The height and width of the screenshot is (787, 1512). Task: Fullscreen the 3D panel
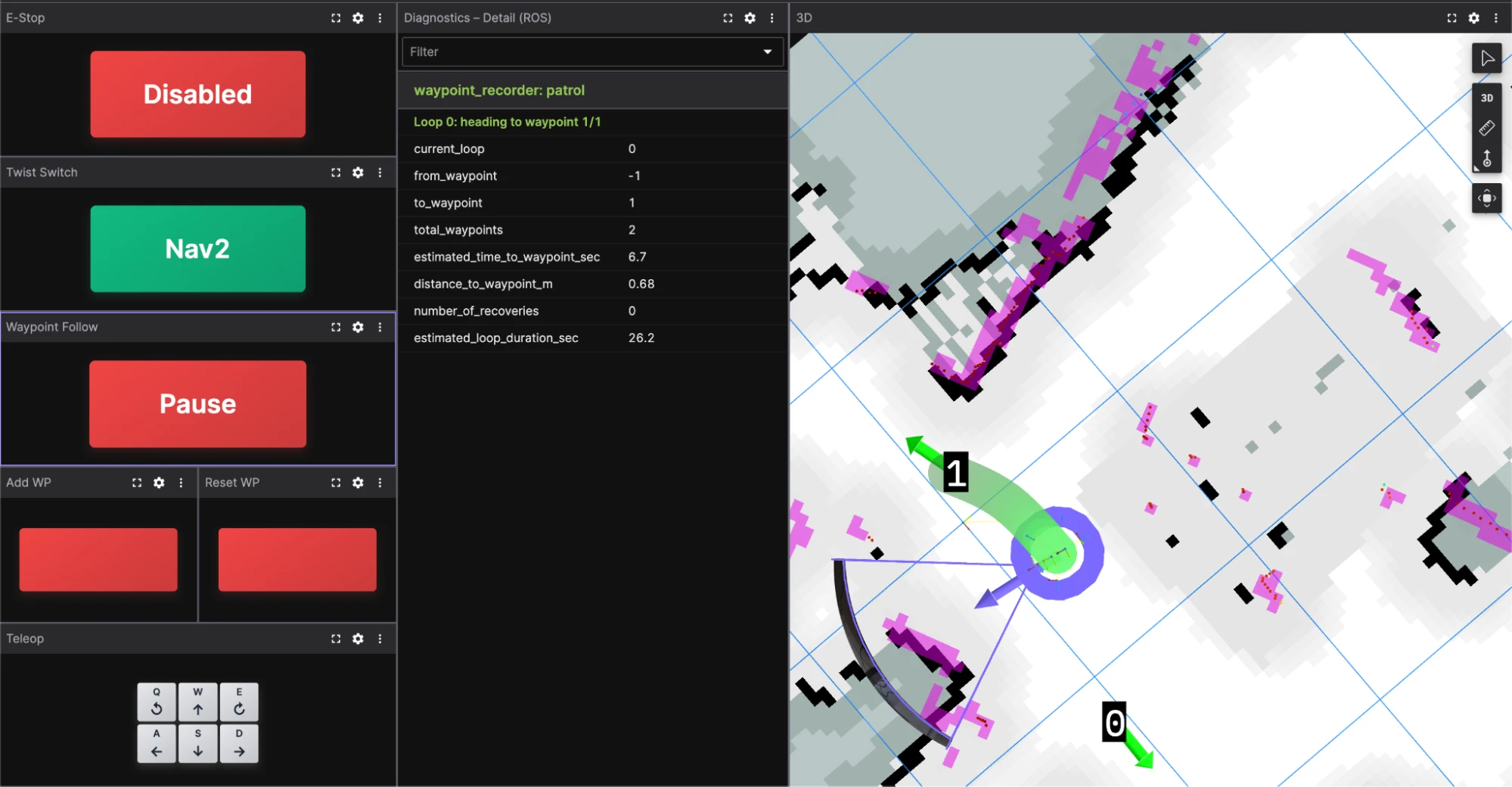(1451, 17)
